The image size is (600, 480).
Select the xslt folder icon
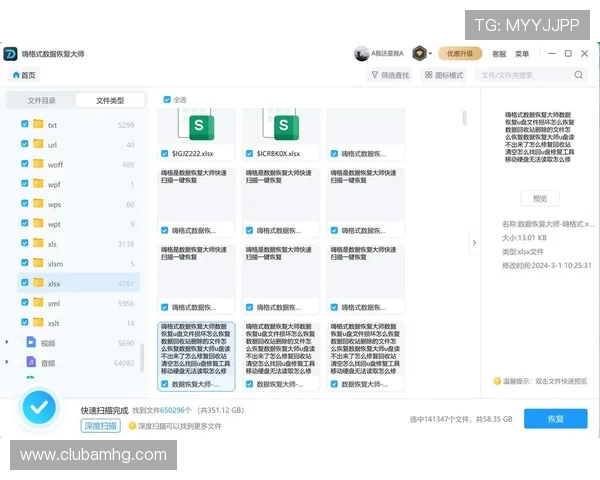pos(38,322)
